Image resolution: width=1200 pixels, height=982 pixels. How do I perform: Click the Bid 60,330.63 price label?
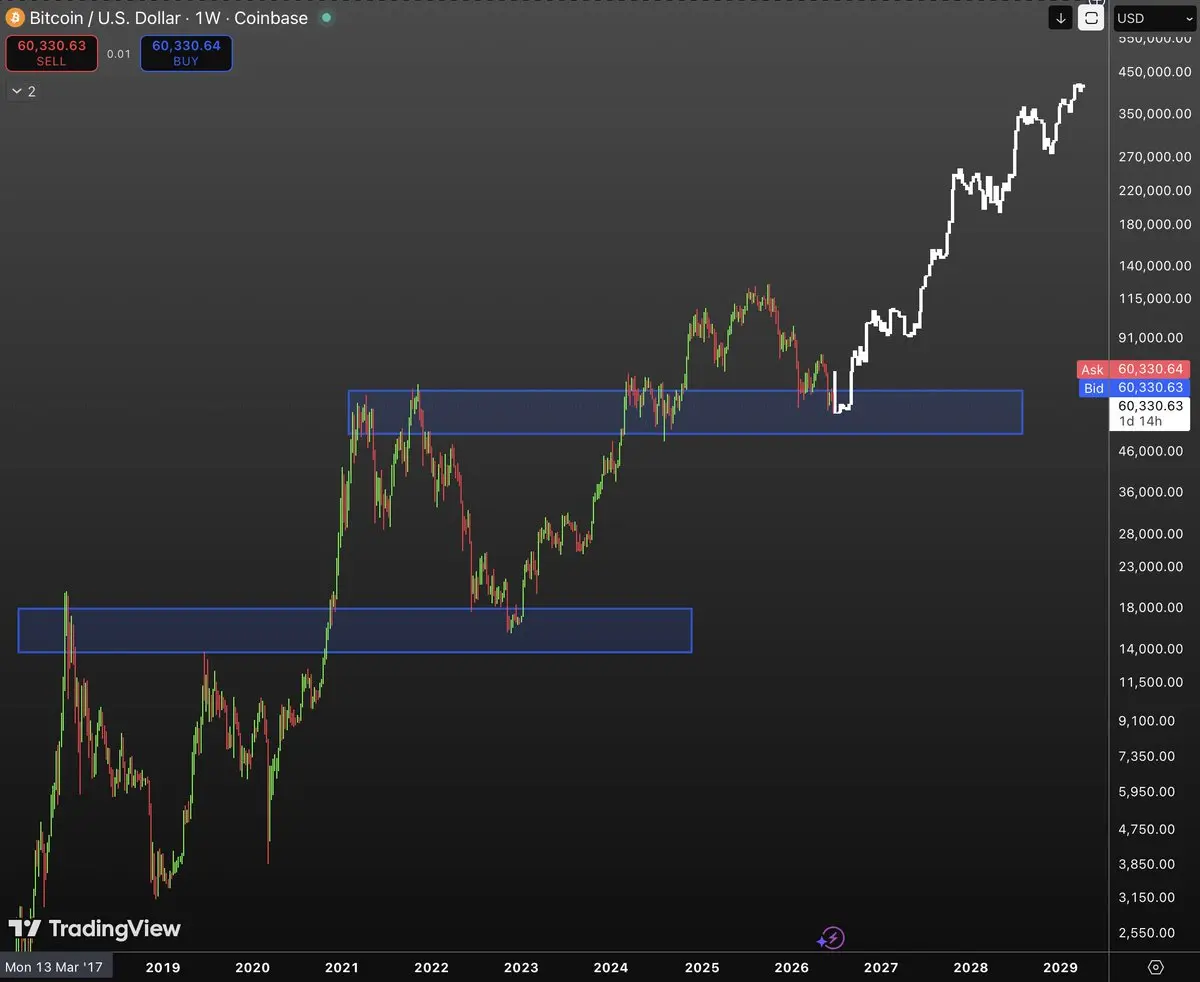click(1134, 388)
